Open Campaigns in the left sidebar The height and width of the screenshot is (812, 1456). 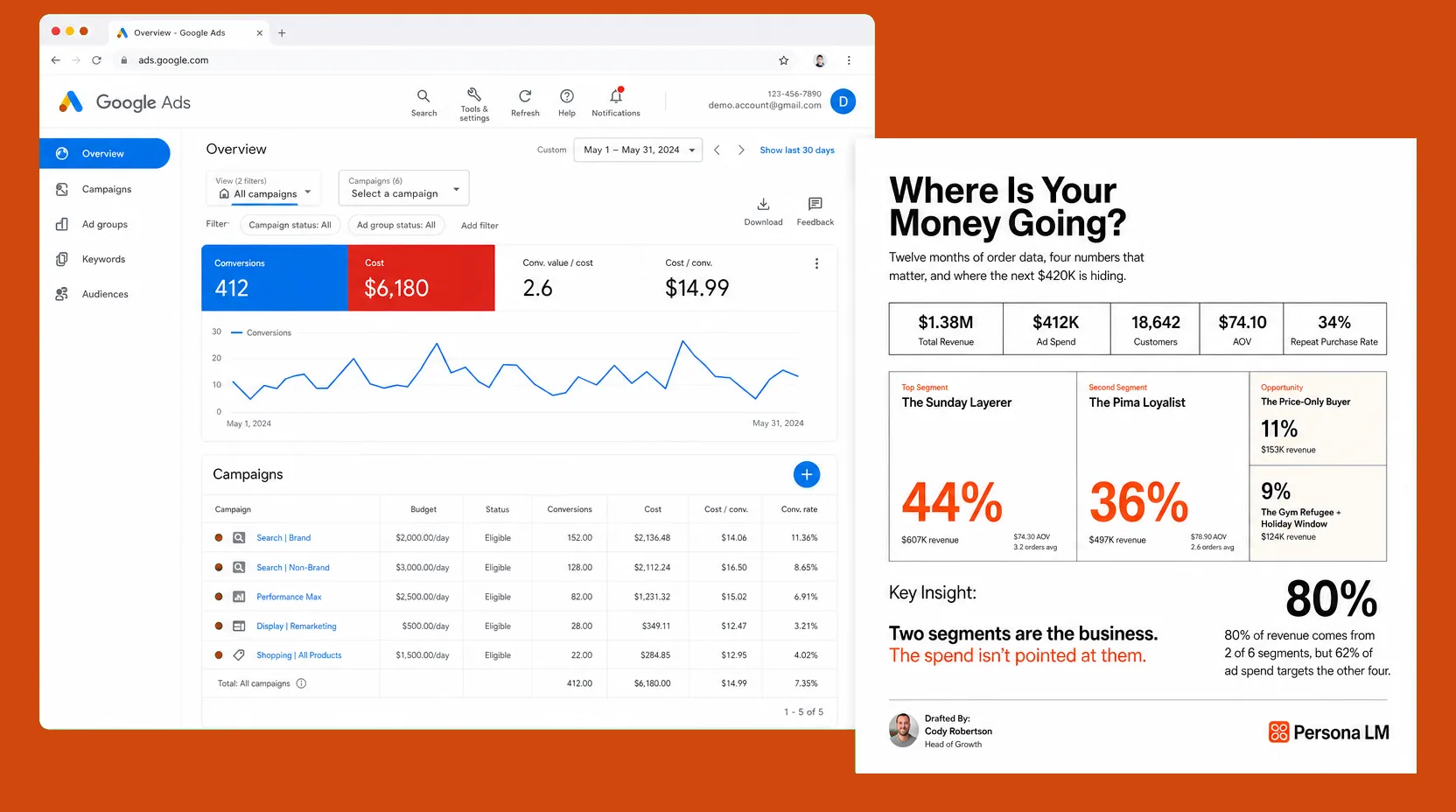point(105,189)
